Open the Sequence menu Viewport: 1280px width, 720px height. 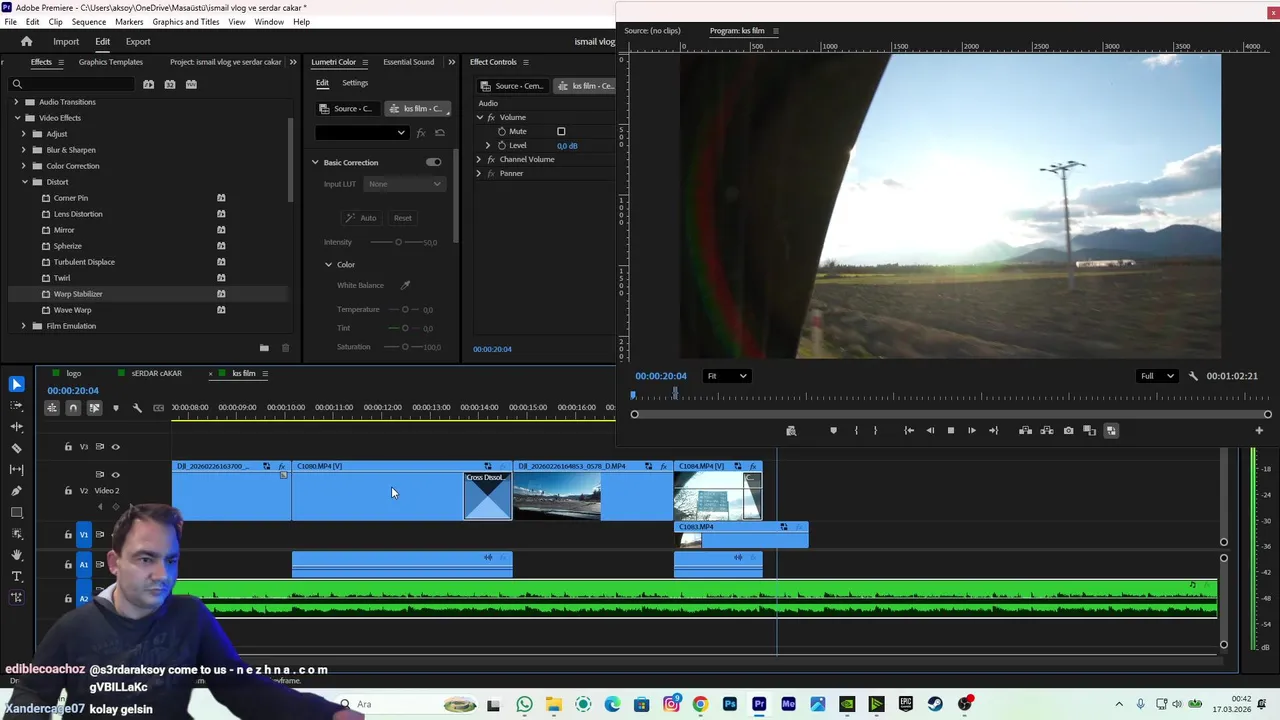(89, 22)
